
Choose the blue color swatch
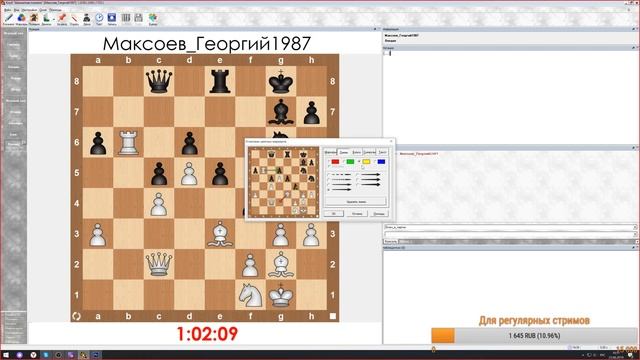click(381, 162)
